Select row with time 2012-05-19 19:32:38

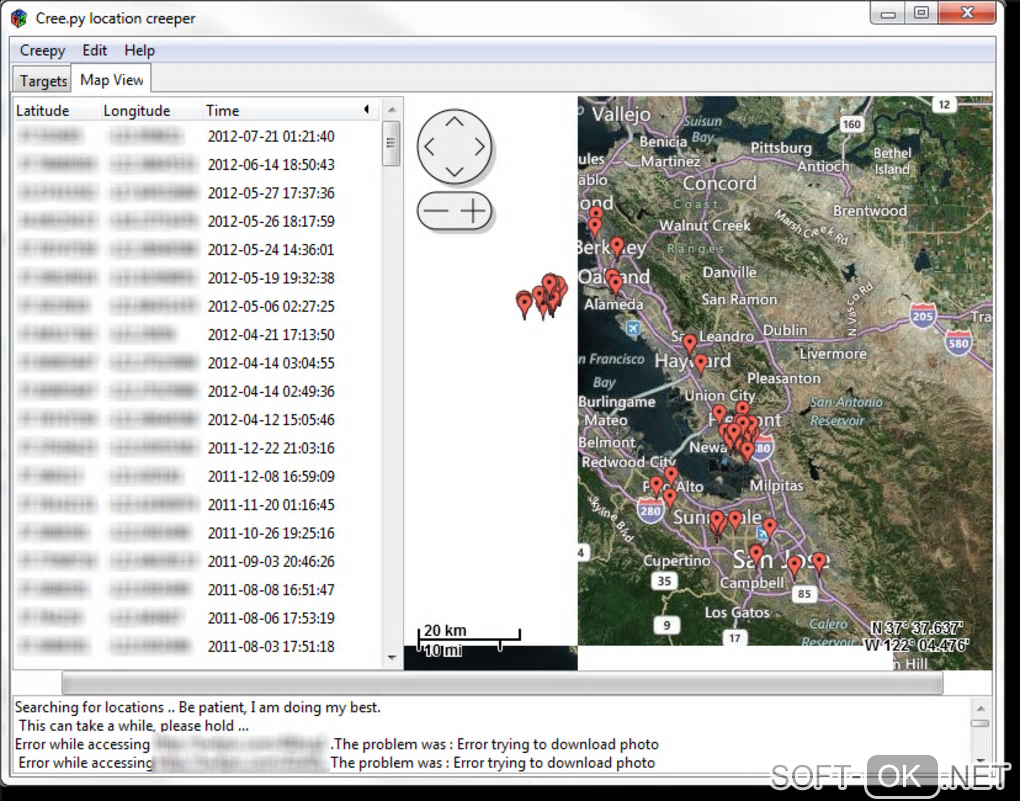pyautogui.click(x=197, y=278)
